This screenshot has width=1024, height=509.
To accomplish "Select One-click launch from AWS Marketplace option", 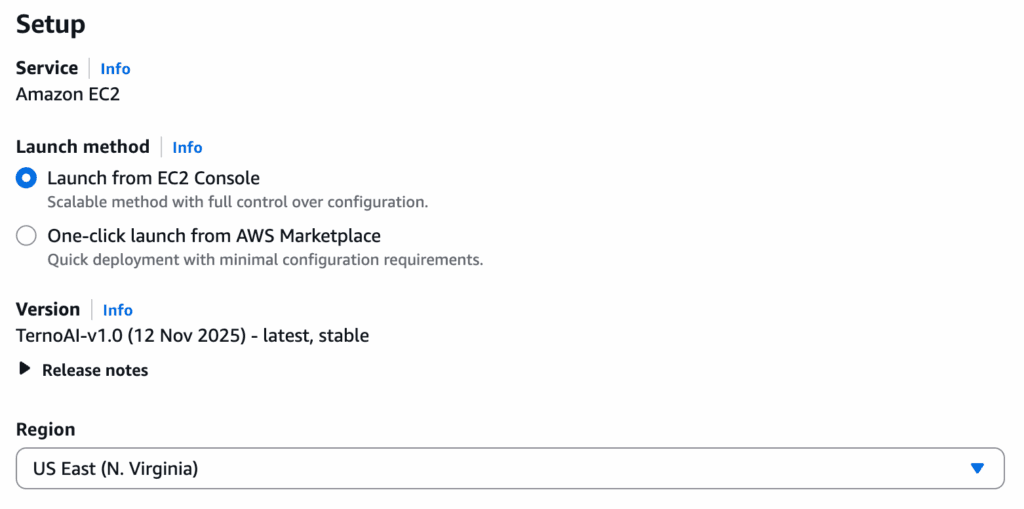I will (x=26, y=236).
